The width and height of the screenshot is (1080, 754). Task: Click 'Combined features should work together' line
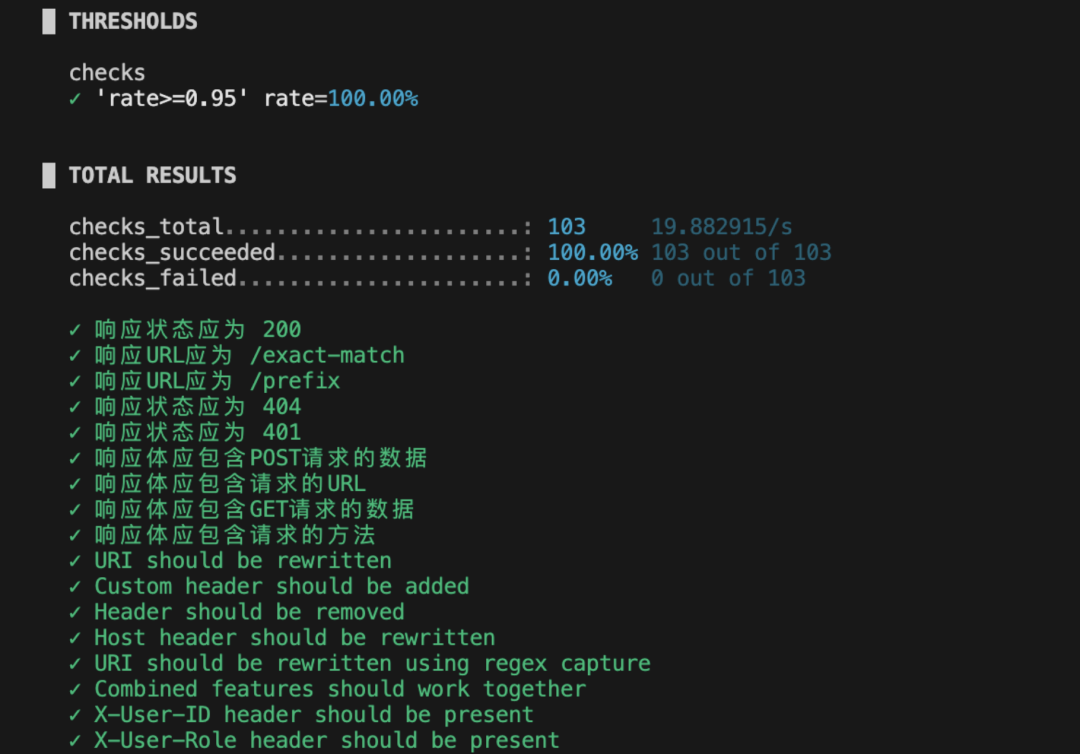pos(340,689)
